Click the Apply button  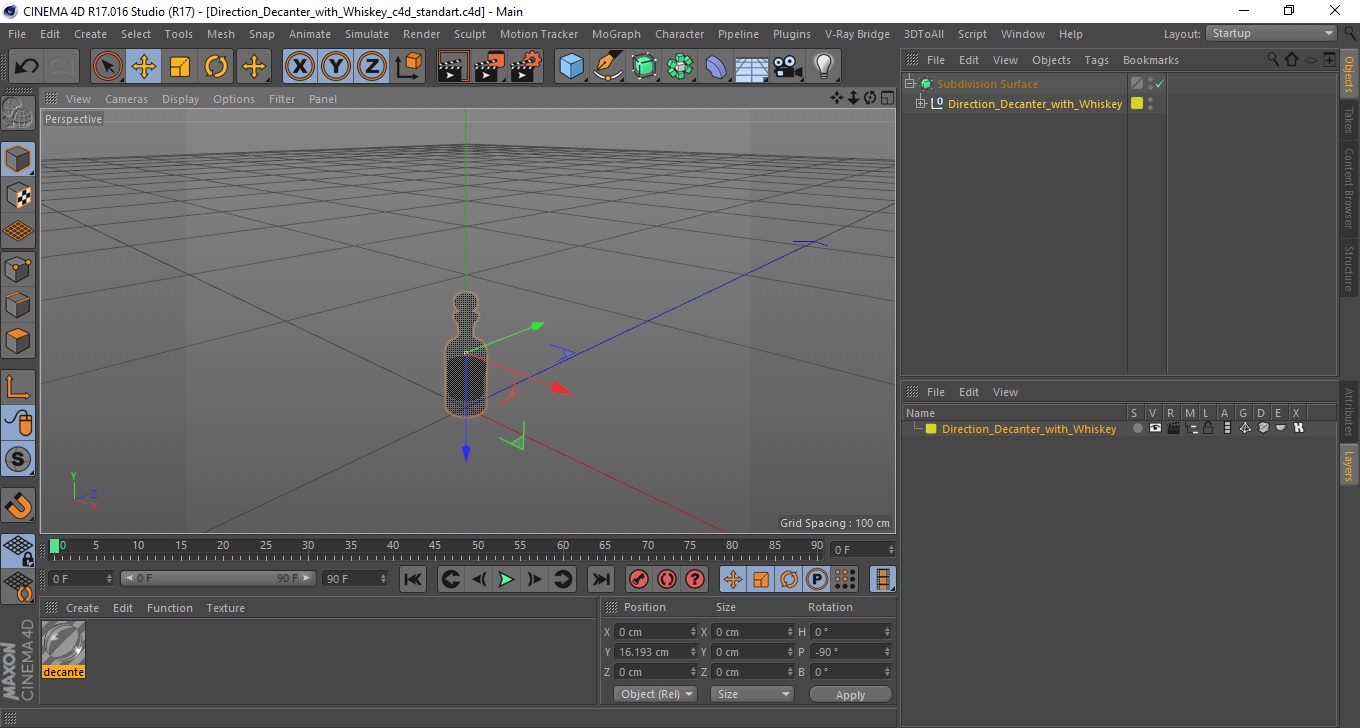[850, 694]
